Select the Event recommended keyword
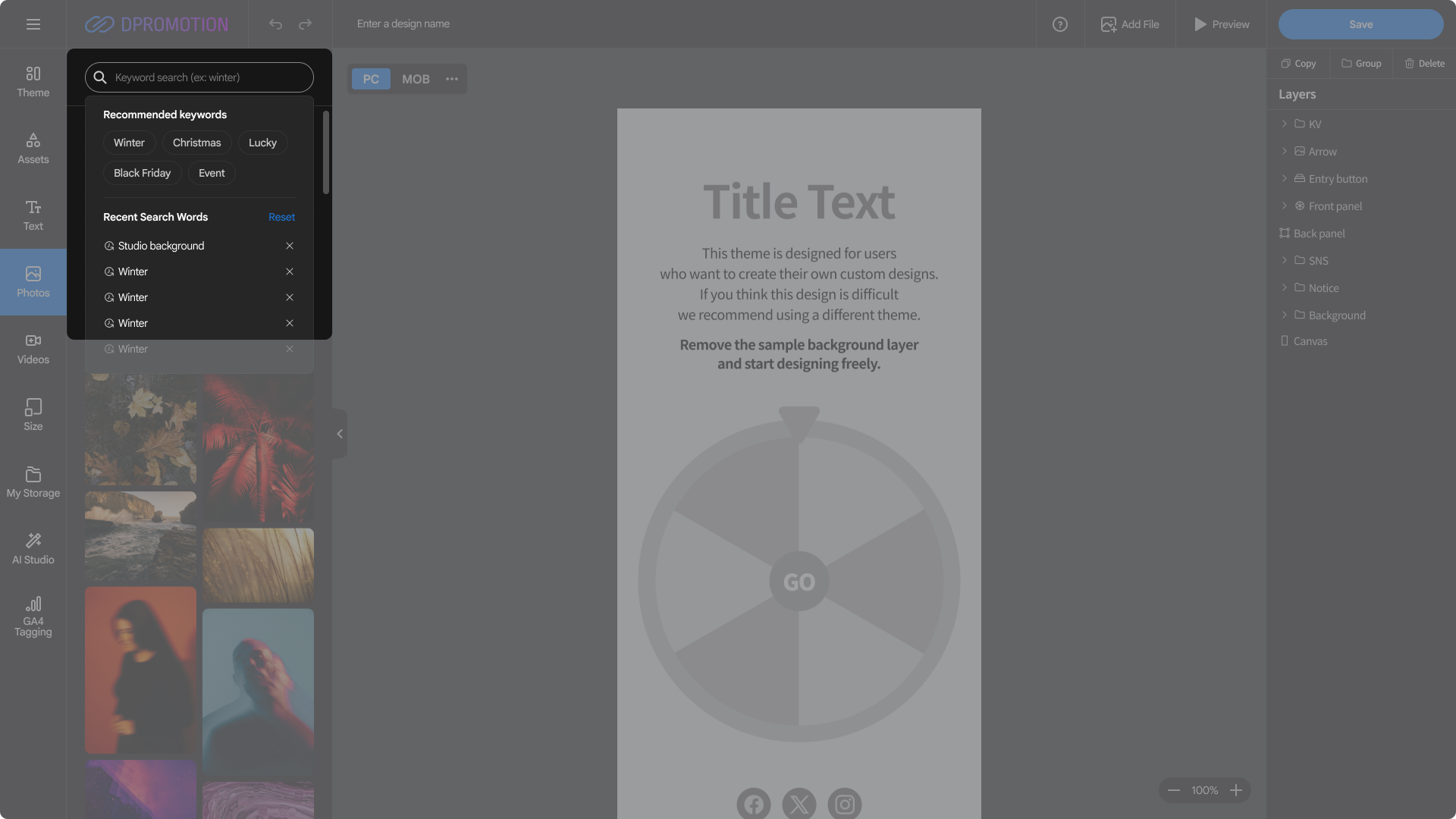The width and height of the screenshot is (1456, 819). [x=212, y=173]
